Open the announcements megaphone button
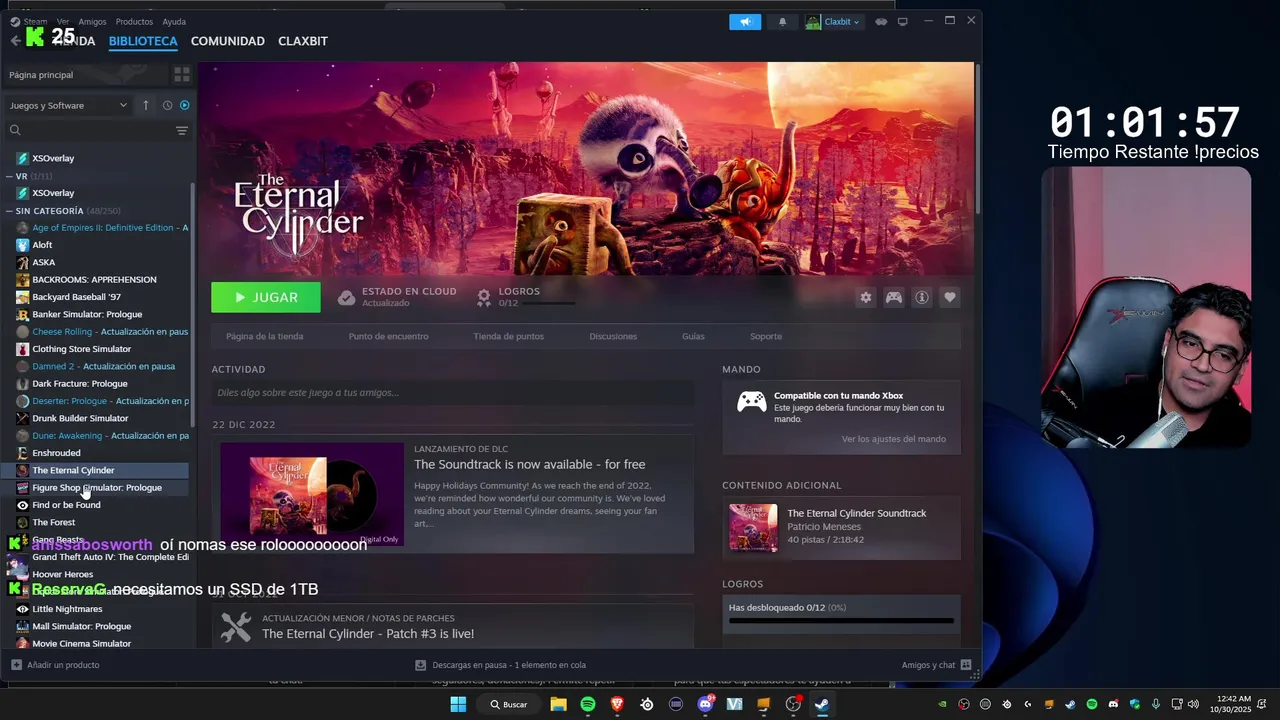This screenshot has width=1280, height=720. (x=745, y=22)
